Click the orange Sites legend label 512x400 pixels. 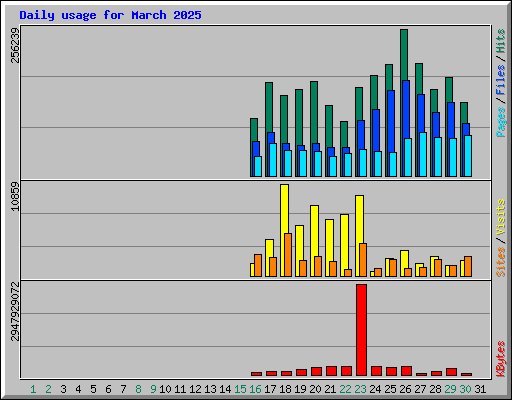(500, 262)
